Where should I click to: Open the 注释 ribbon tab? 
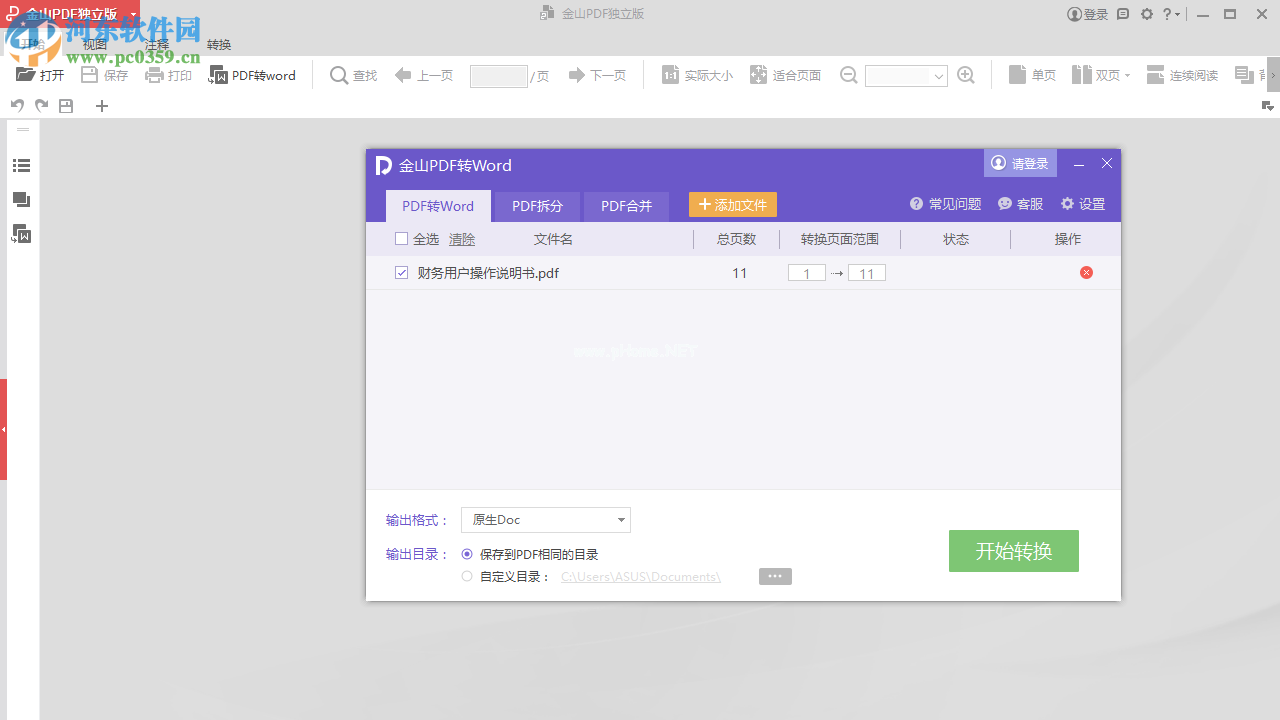click(x=157, y=45)
